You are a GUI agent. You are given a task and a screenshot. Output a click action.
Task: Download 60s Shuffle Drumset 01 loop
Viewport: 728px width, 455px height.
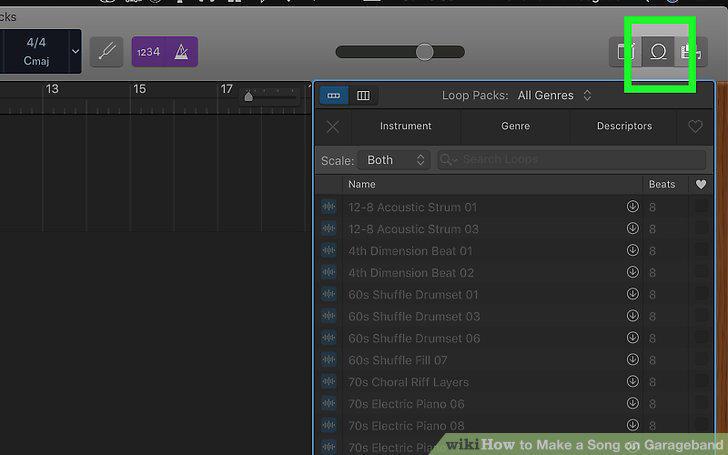coord(632,293)
